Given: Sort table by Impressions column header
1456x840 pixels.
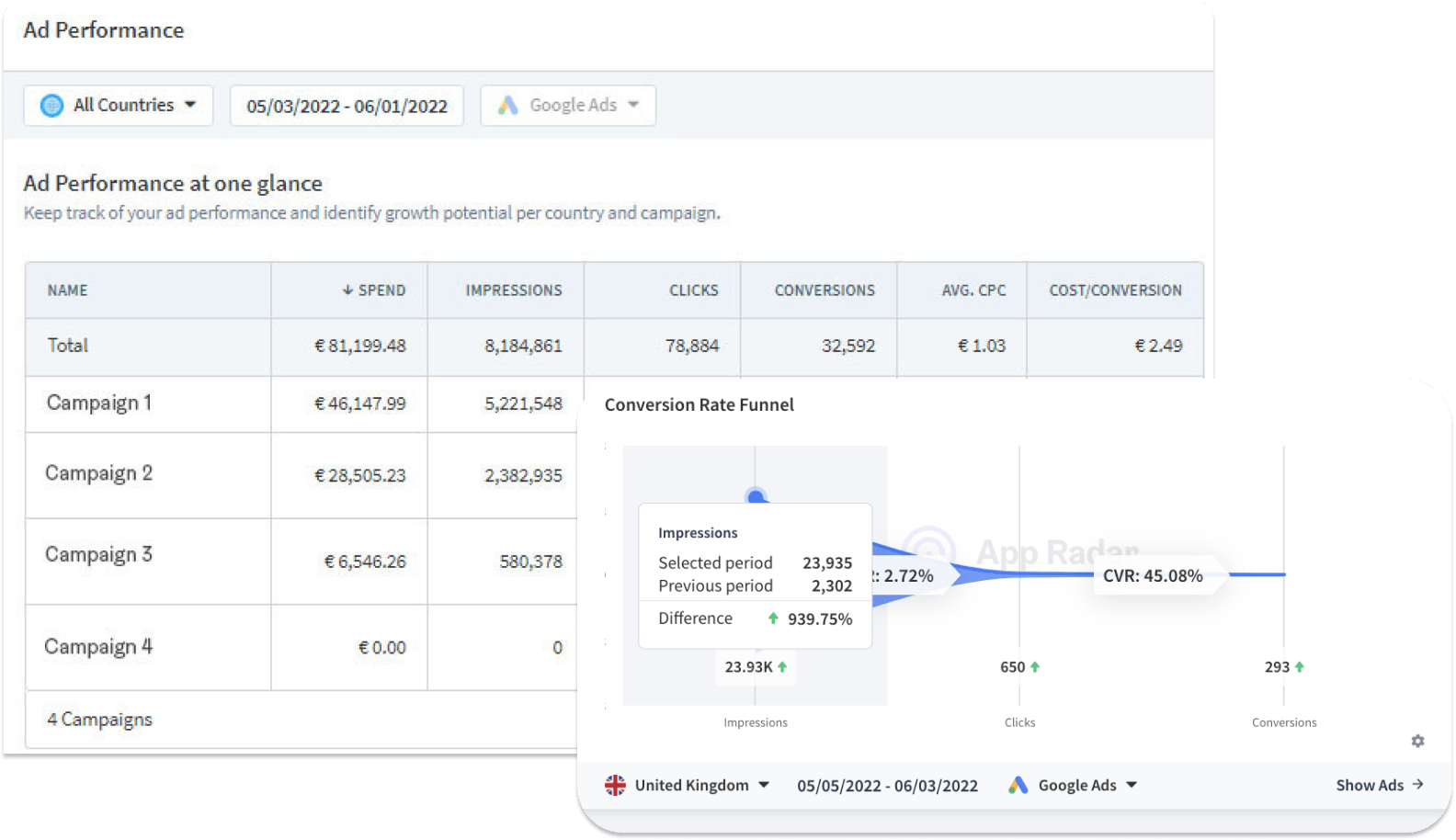Looking at the screenshot, I should pos(513,290).
